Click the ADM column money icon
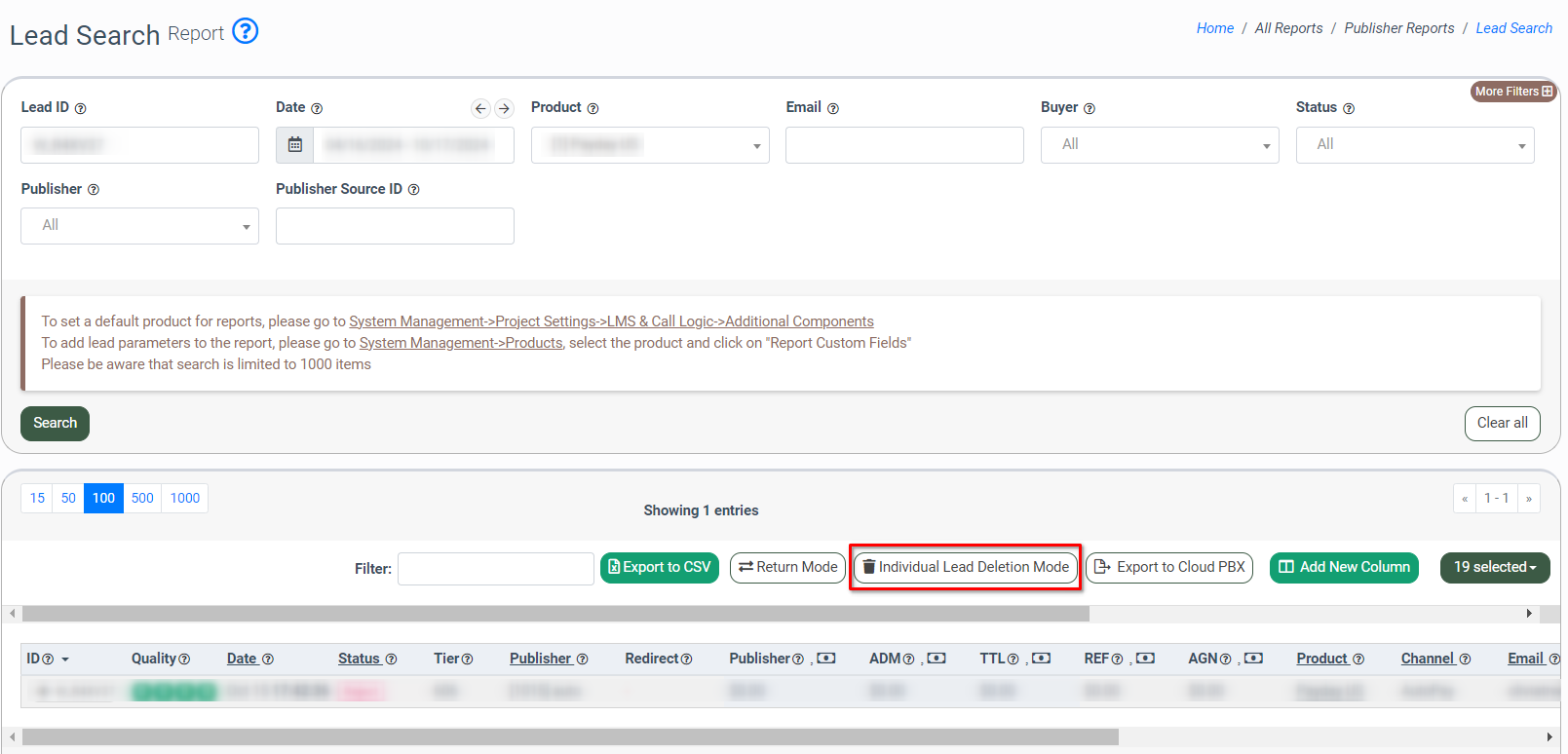 [x=937, y=659]
